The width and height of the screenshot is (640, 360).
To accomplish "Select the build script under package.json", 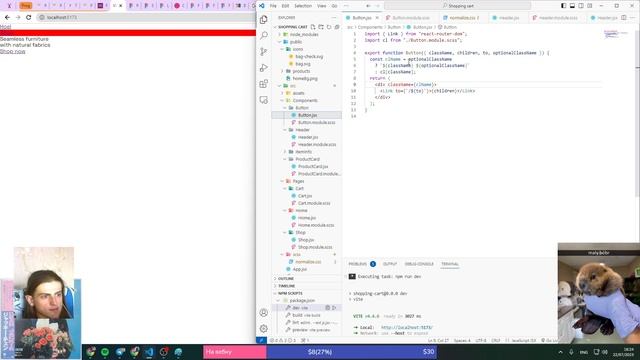I will tap(306, 315).
